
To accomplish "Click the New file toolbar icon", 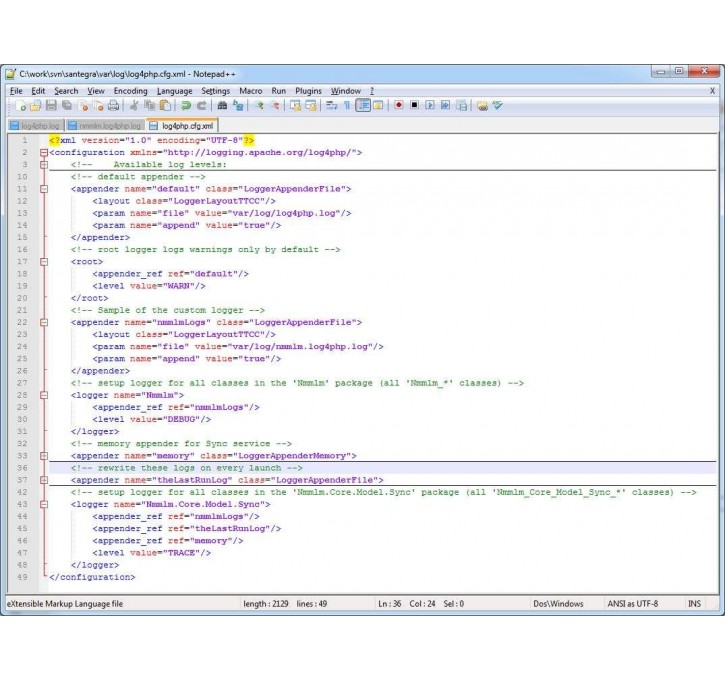I will click(x=19, y=105).
